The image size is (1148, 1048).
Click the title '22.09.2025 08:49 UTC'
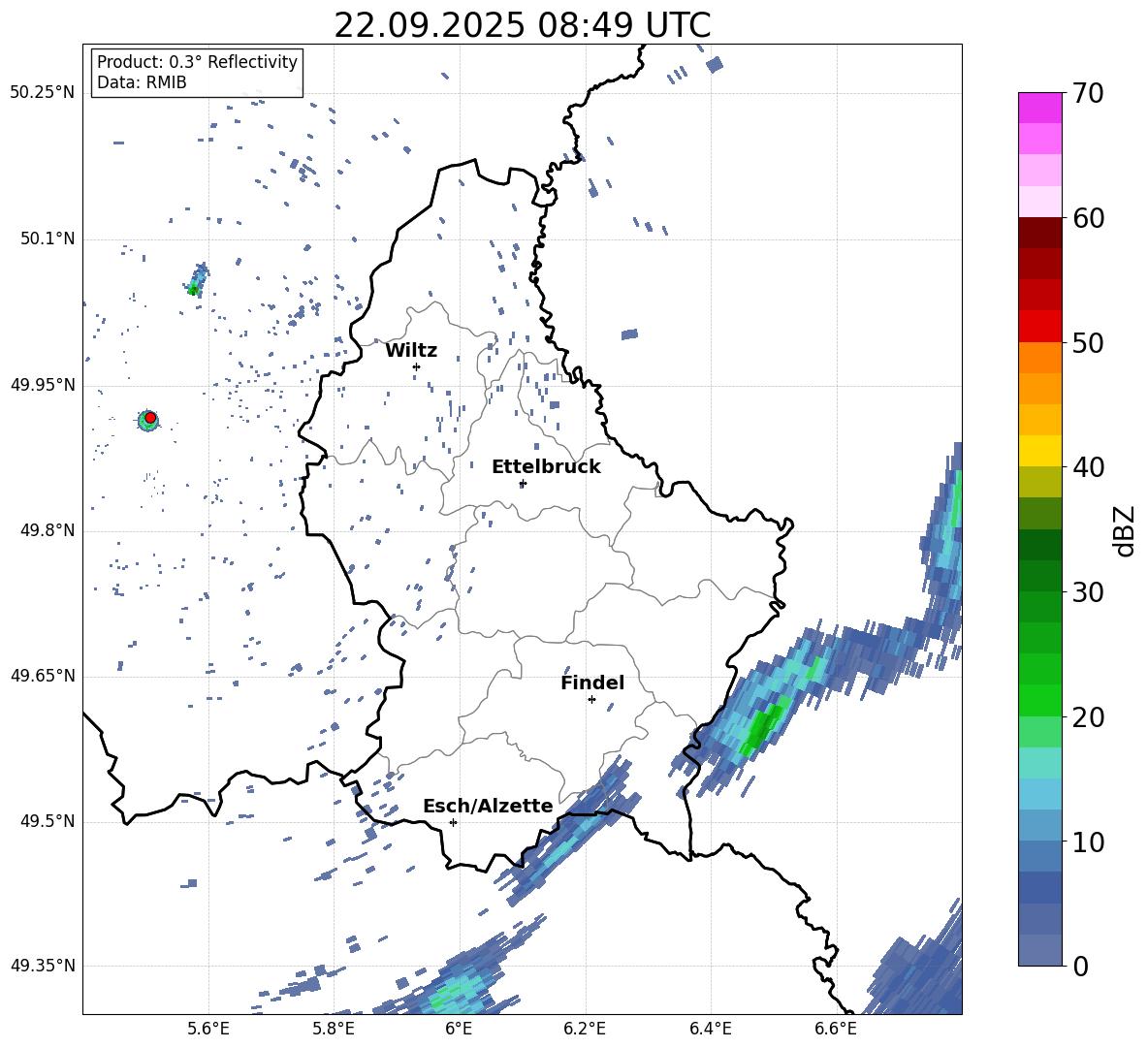[522, 25]
